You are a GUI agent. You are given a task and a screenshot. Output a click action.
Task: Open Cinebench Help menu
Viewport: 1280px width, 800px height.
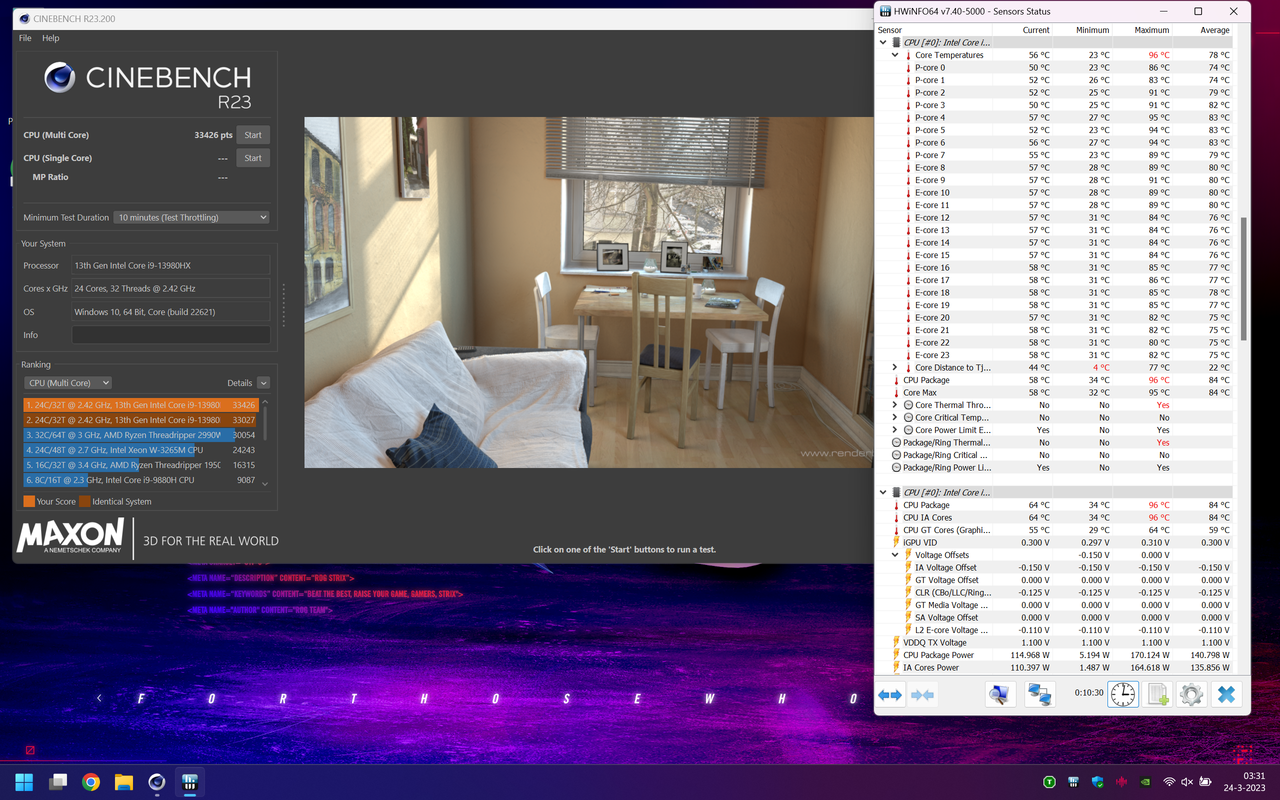tap(51, 38)
